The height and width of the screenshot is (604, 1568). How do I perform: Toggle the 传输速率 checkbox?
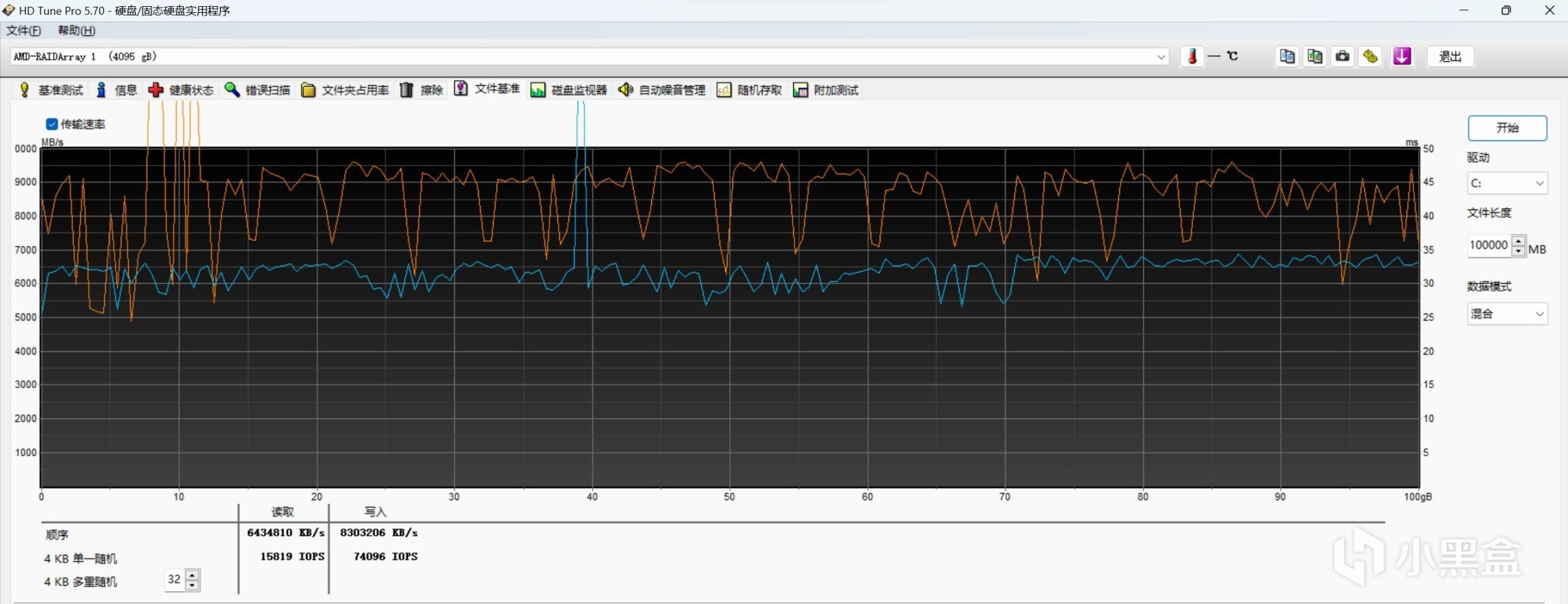[x=52, y=124]
